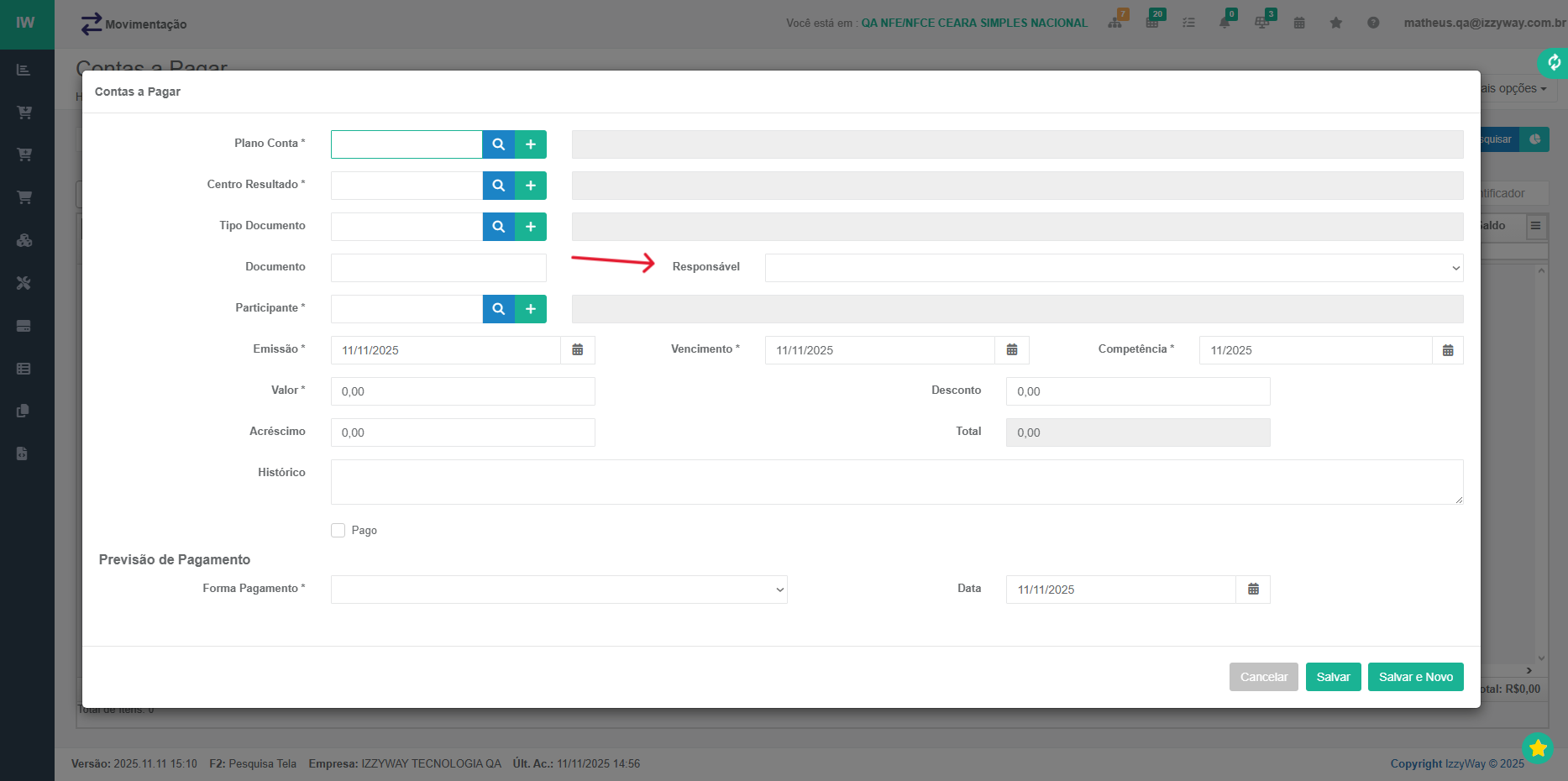
Task: Click the Documento input field
Action: [x=438, y=268]
